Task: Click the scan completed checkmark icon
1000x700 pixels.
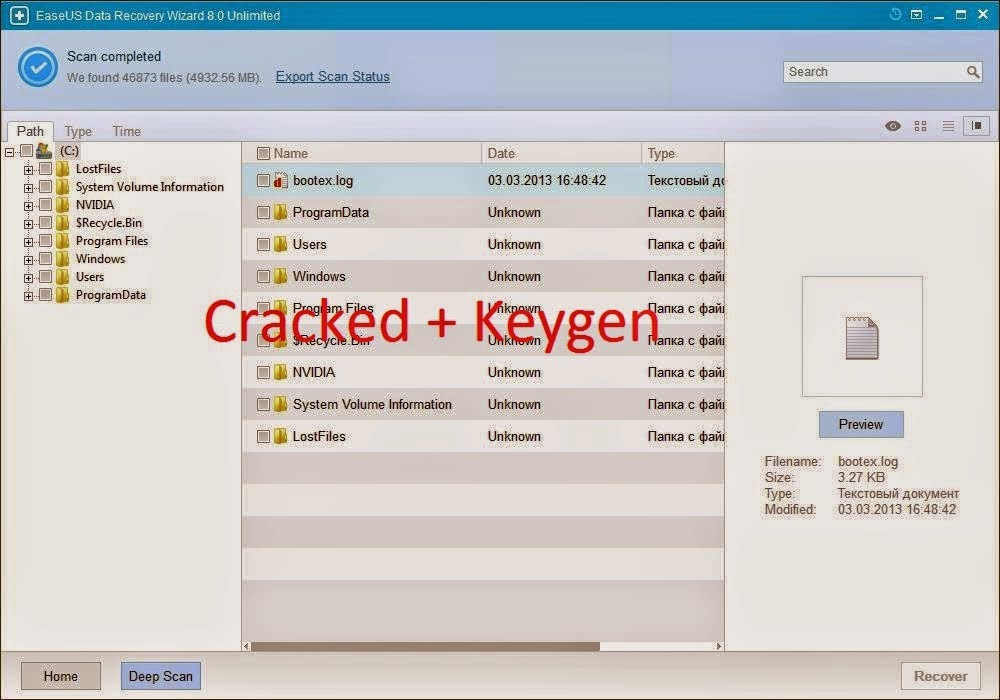Action: [x=38, y=67]
